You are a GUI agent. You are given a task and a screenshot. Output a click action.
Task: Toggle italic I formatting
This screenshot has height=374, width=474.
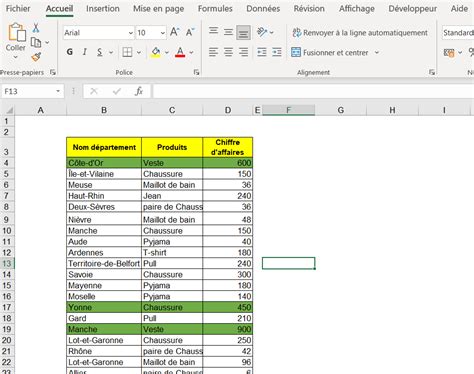coord(85,52)
